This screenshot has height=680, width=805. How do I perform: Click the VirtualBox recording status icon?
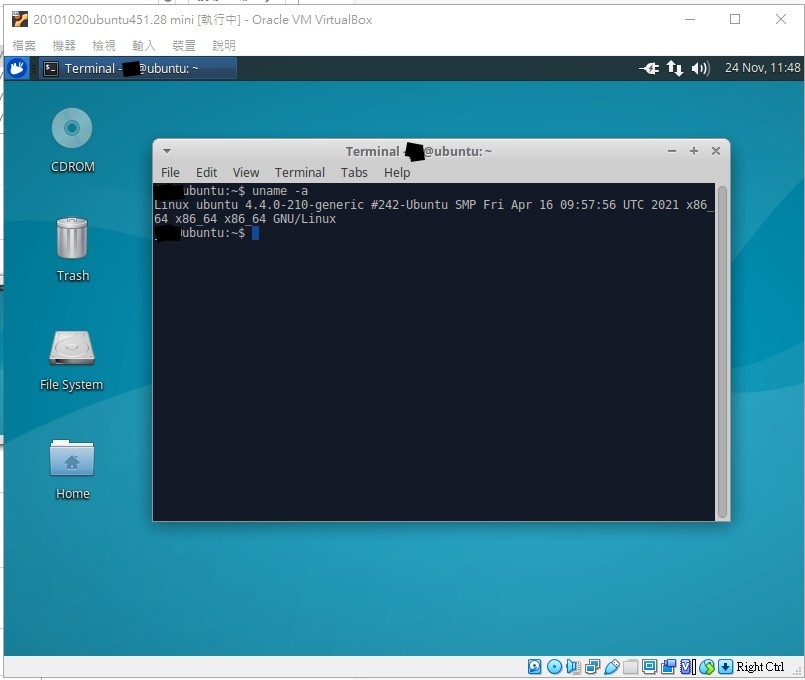[668, 667]
